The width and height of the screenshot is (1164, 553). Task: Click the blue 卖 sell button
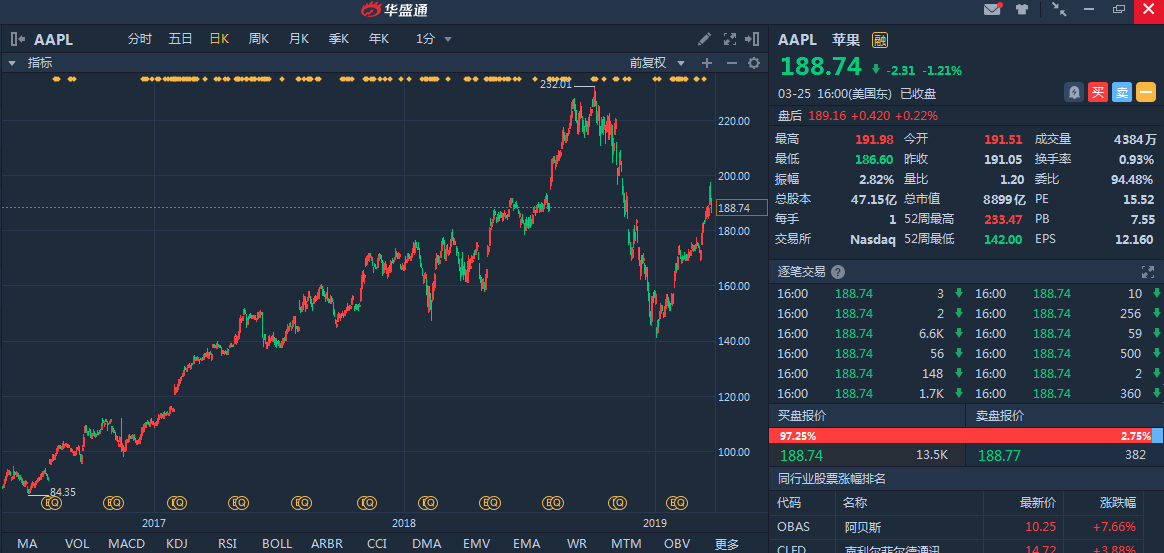tap(1122, 92)
